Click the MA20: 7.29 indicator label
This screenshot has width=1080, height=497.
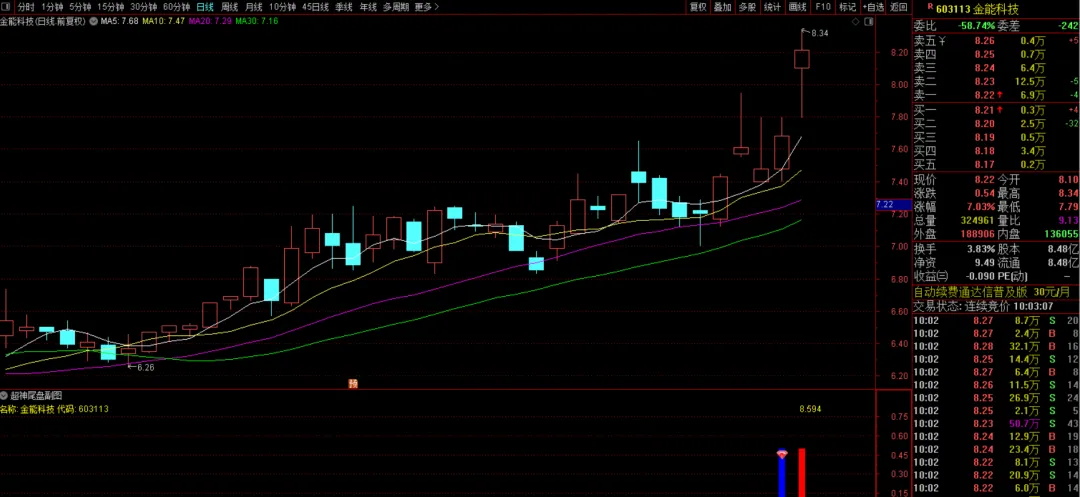pyautogui.click(x=209, y=21)
